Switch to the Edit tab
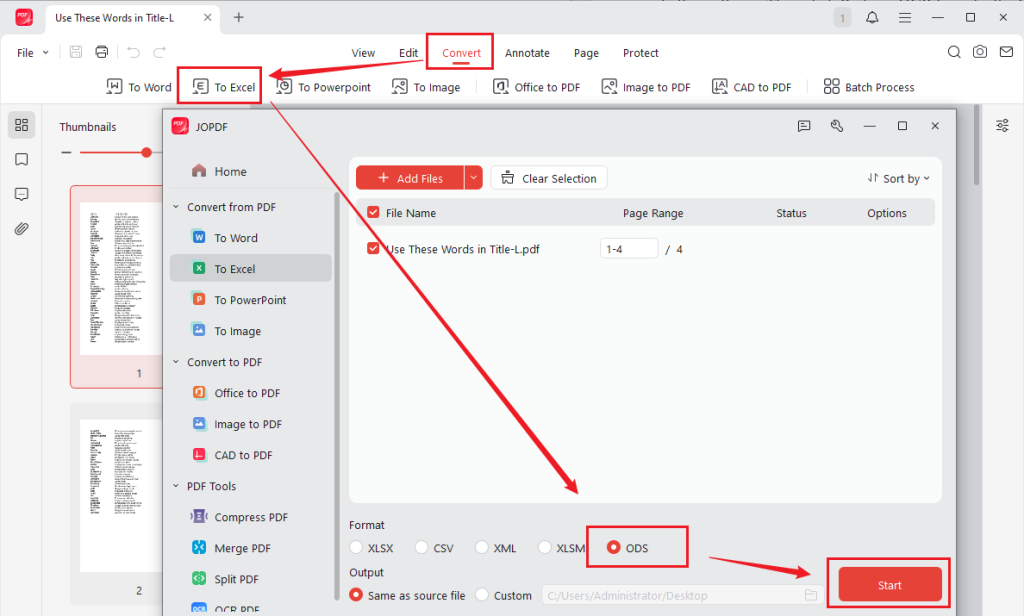Image resolution: width=1024 pixels, height=616 pixels. pyautogui.click(x=408, y=53)
